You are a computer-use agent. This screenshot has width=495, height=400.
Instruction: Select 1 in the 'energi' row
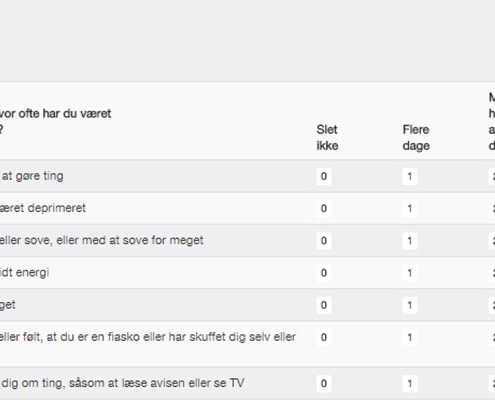tap(410, 273)
